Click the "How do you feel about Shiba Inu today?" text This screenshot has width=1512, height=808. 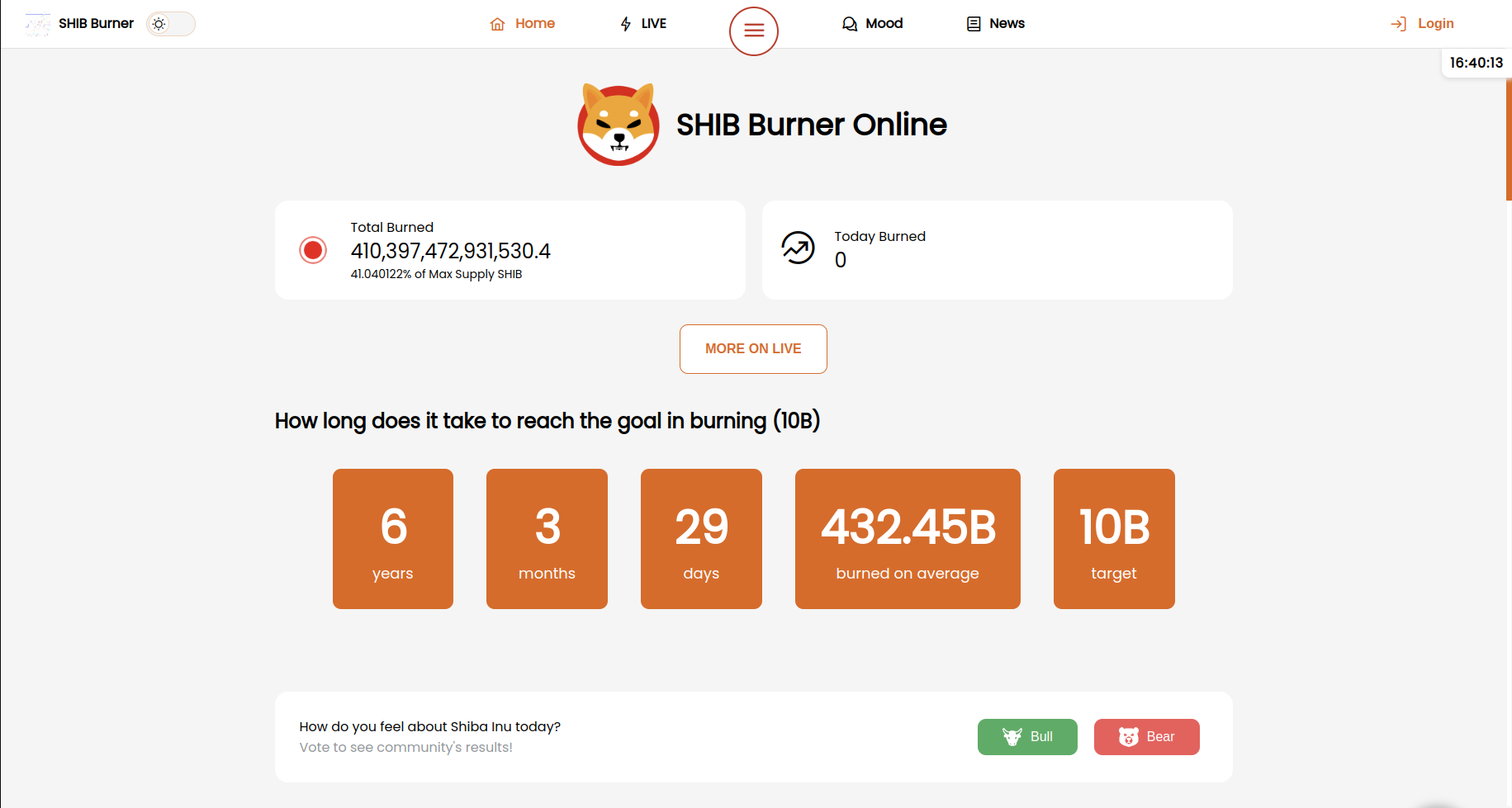tap(430, 726)
